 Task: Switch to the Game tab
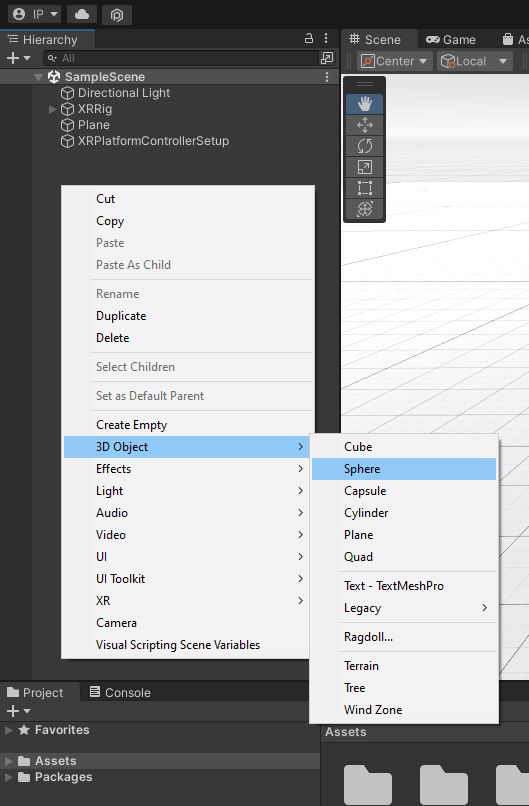451,40
